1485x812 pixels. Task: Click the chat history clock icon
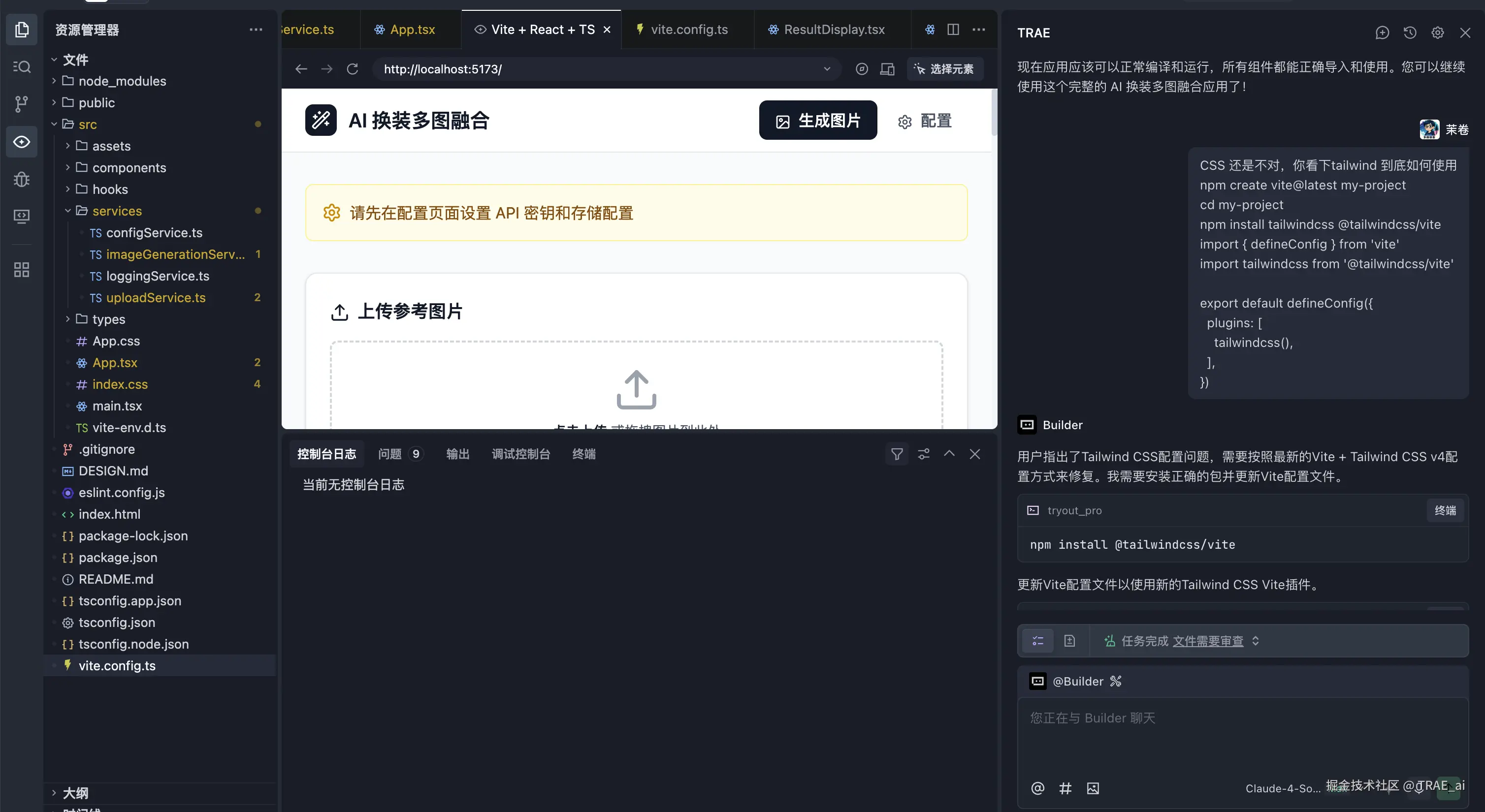click(x=1410, y=33)
